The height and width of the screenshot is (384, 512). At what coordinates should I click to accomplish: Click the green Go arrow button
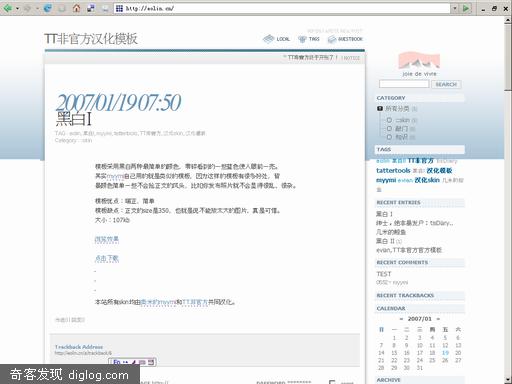466,8
